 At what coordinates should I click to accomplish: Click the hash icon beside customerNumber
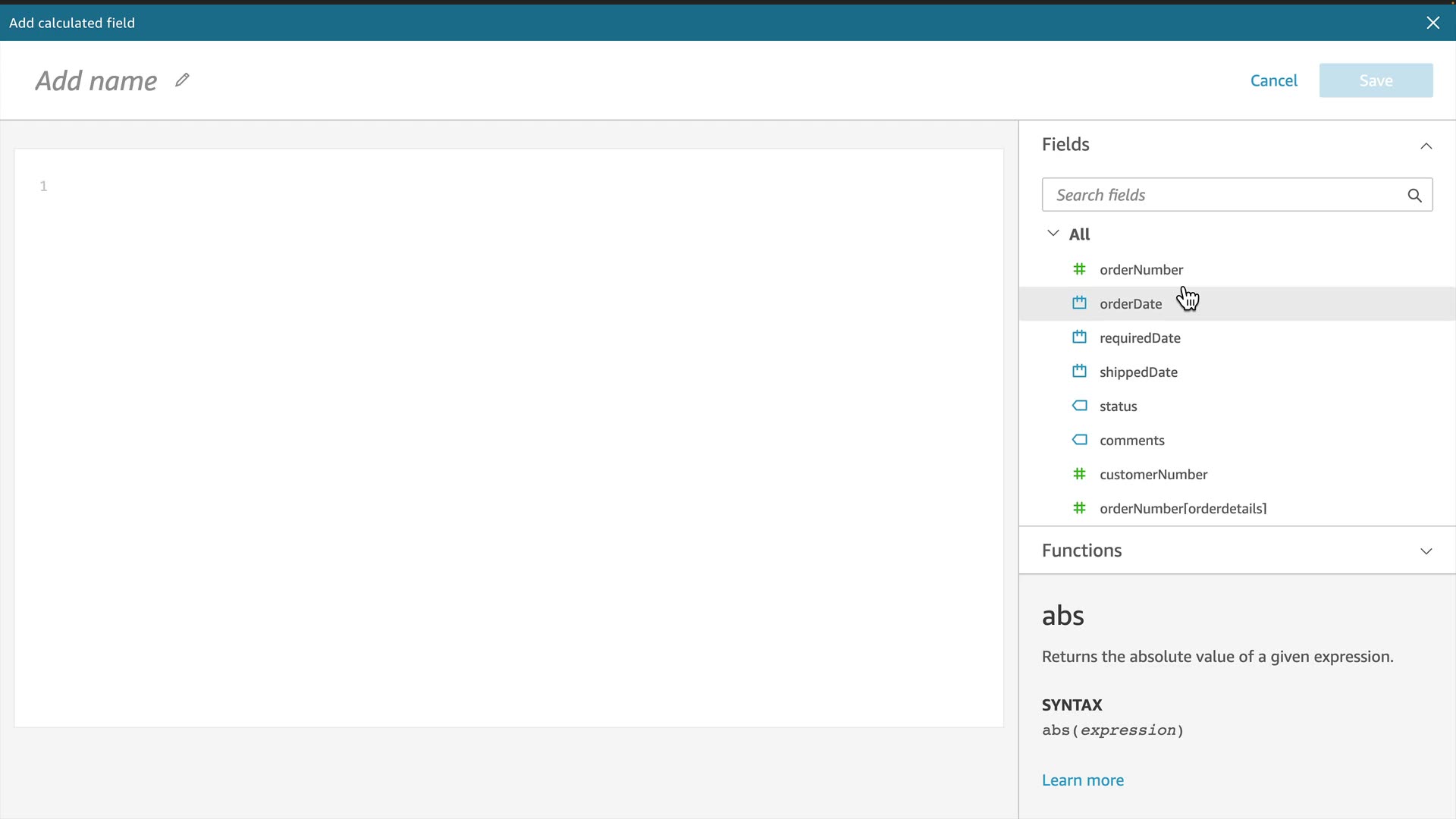(1079, 474)
